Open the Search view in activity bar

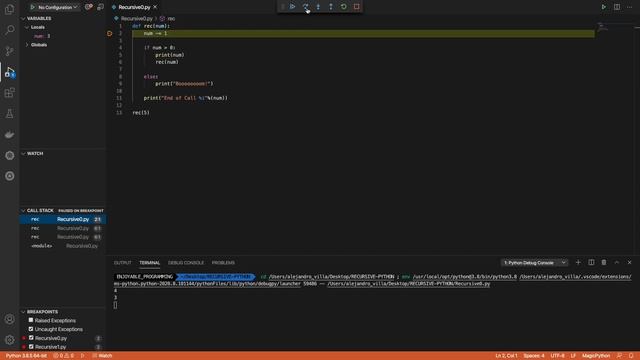point(9,30)
